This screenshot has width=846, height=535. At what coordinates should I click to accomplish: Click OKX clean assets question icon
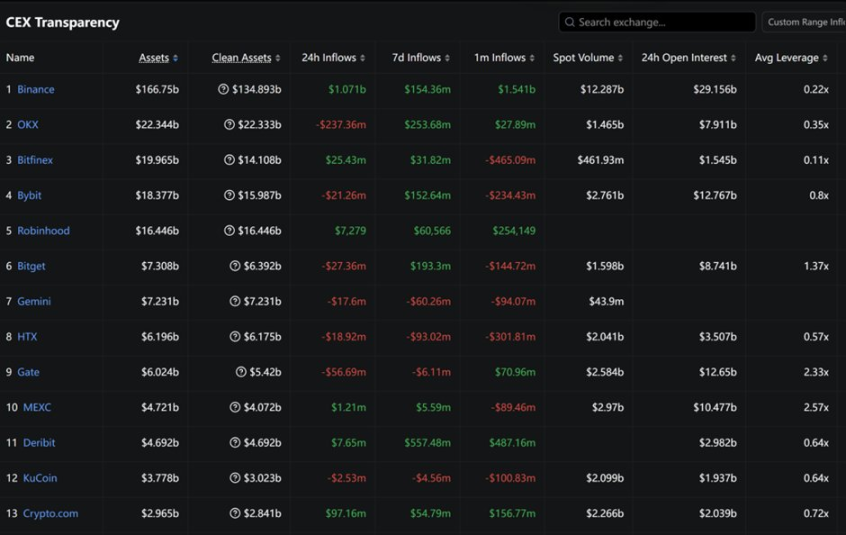pos(230,125)
